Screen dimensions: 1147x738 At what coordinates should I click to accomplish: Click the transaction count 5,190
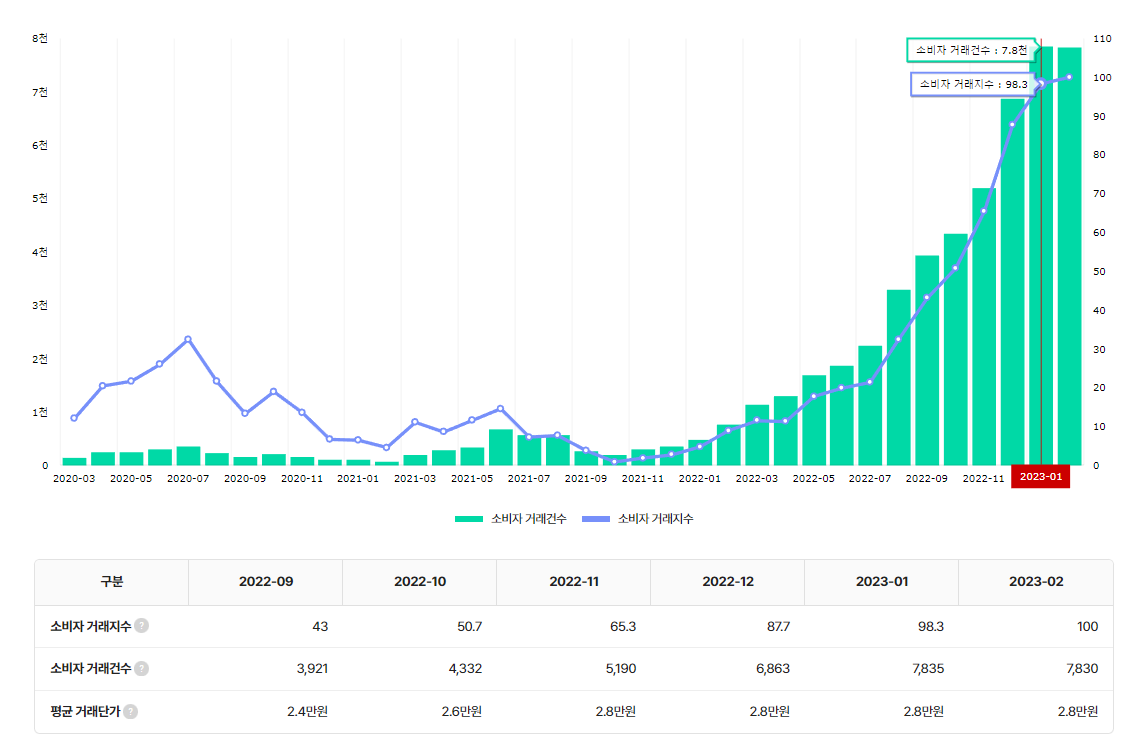click(x=621, y=669)
